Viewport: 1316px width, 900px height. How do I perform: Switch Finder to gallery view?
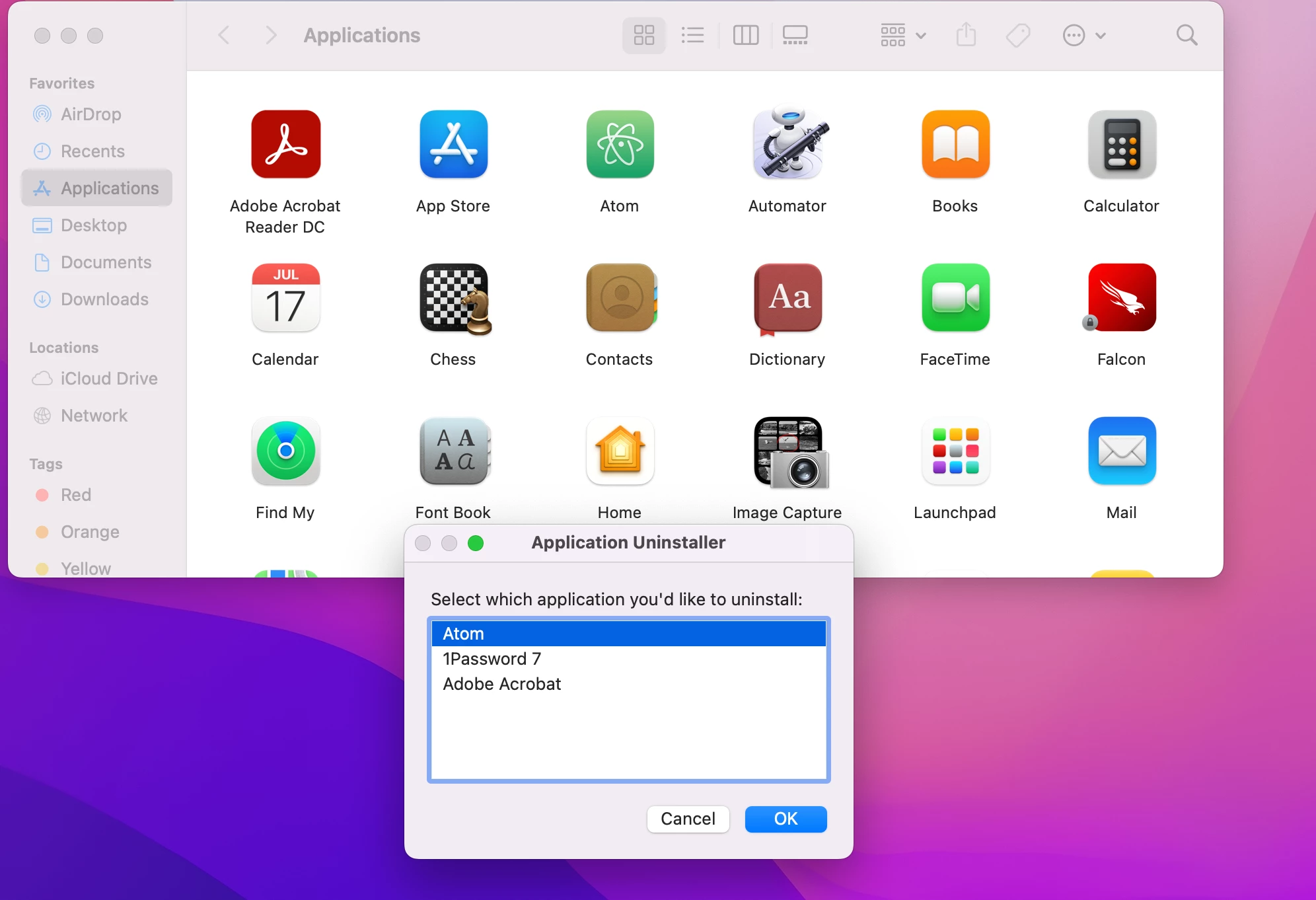point(795,35)
